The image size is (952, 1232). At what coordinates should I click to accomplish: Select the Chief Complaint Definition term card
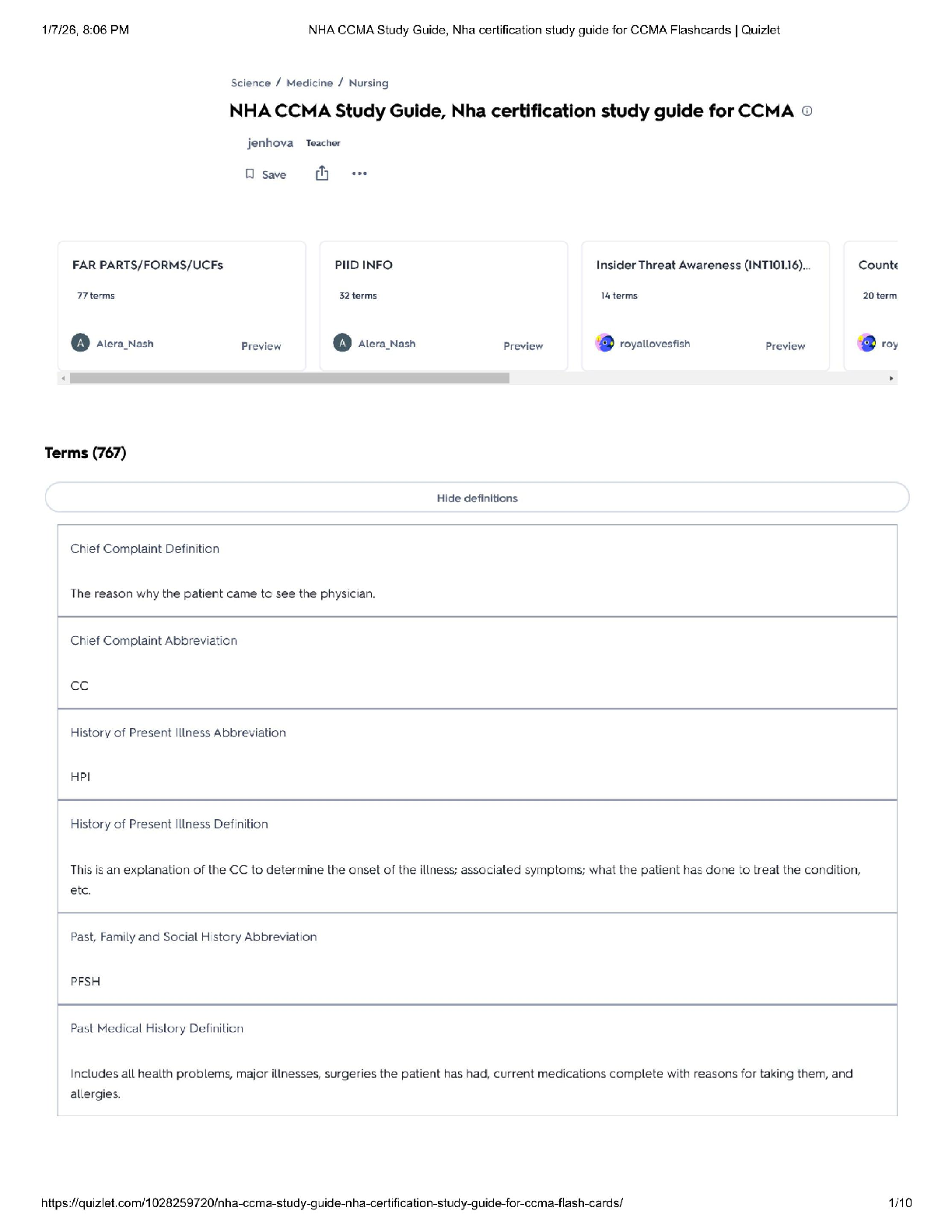click(x=477, y=571)
